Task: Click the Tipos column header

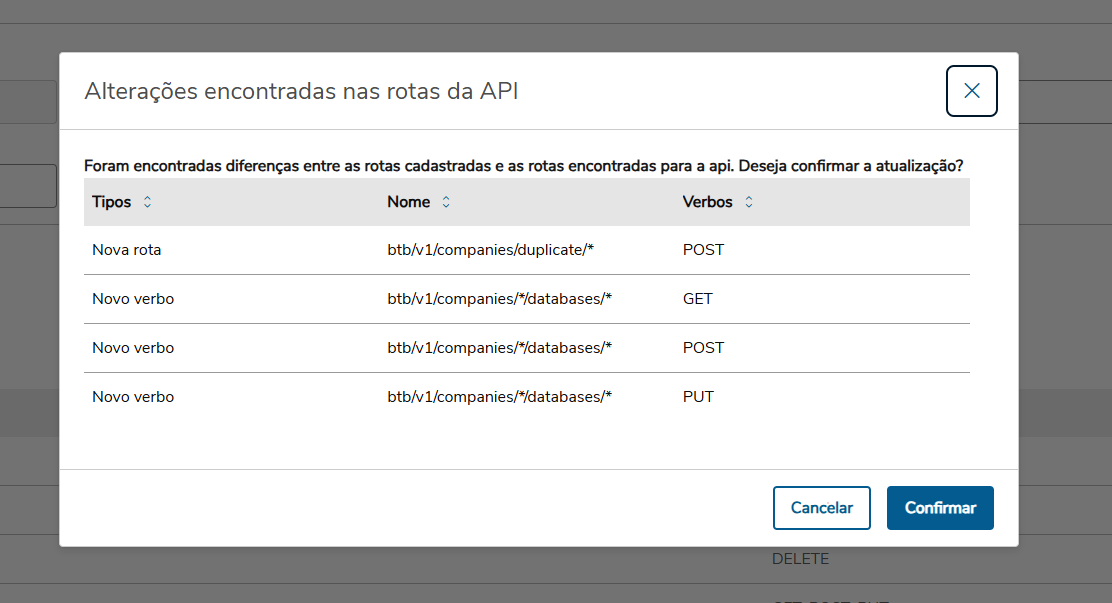Action: pos(112,202)
